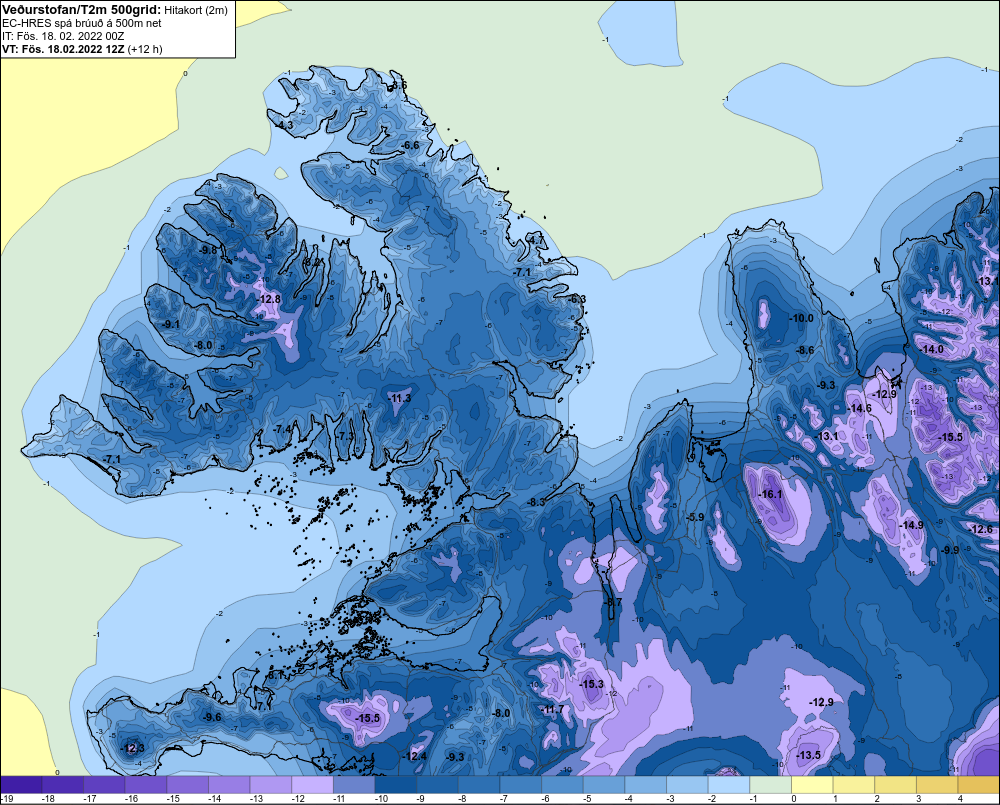1000x805 pixels.
Task: Click the -8.7 temperature label
Action: tap(613, 602)
